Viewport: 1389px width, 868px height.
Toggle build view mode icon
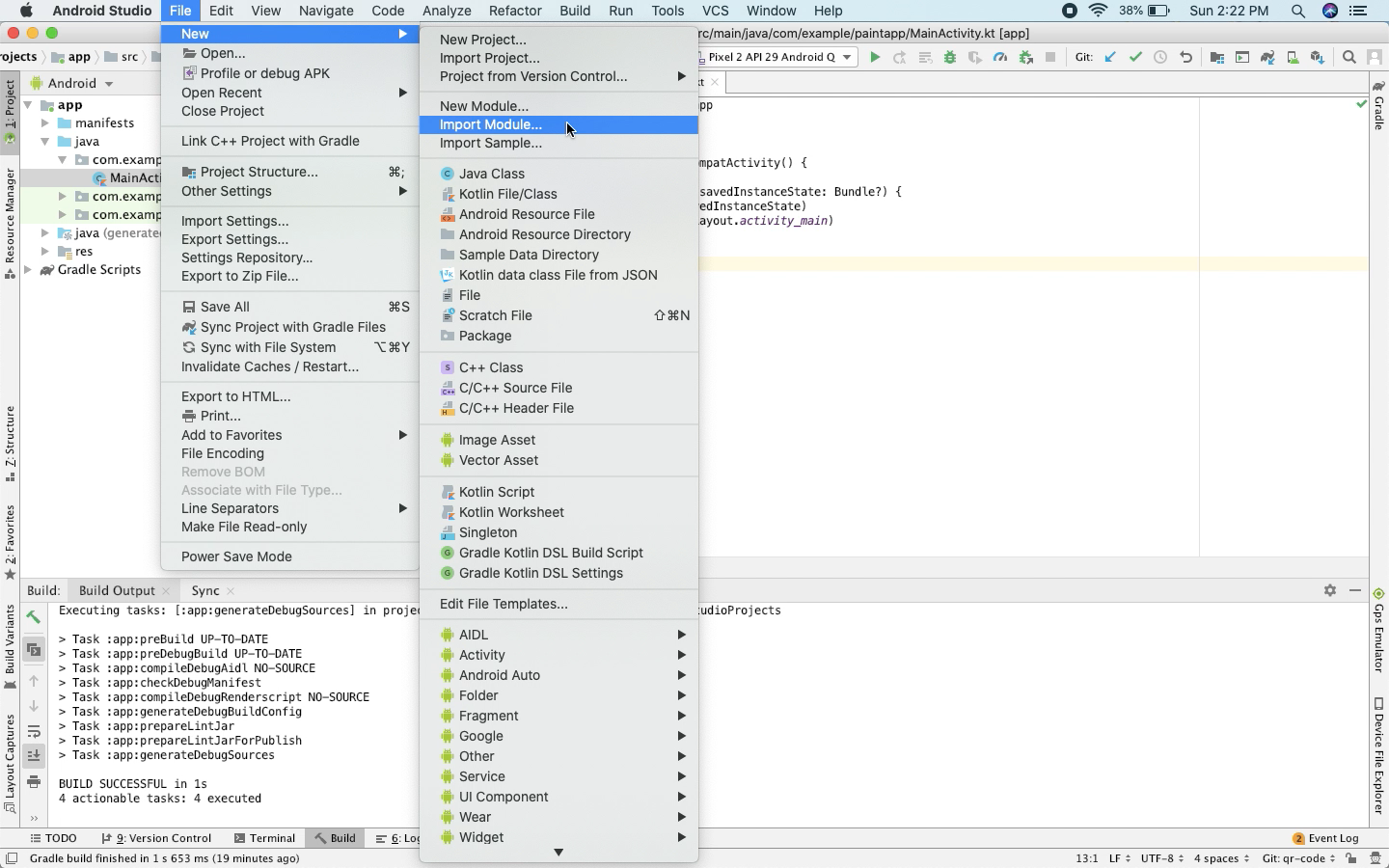click(34, 650)
